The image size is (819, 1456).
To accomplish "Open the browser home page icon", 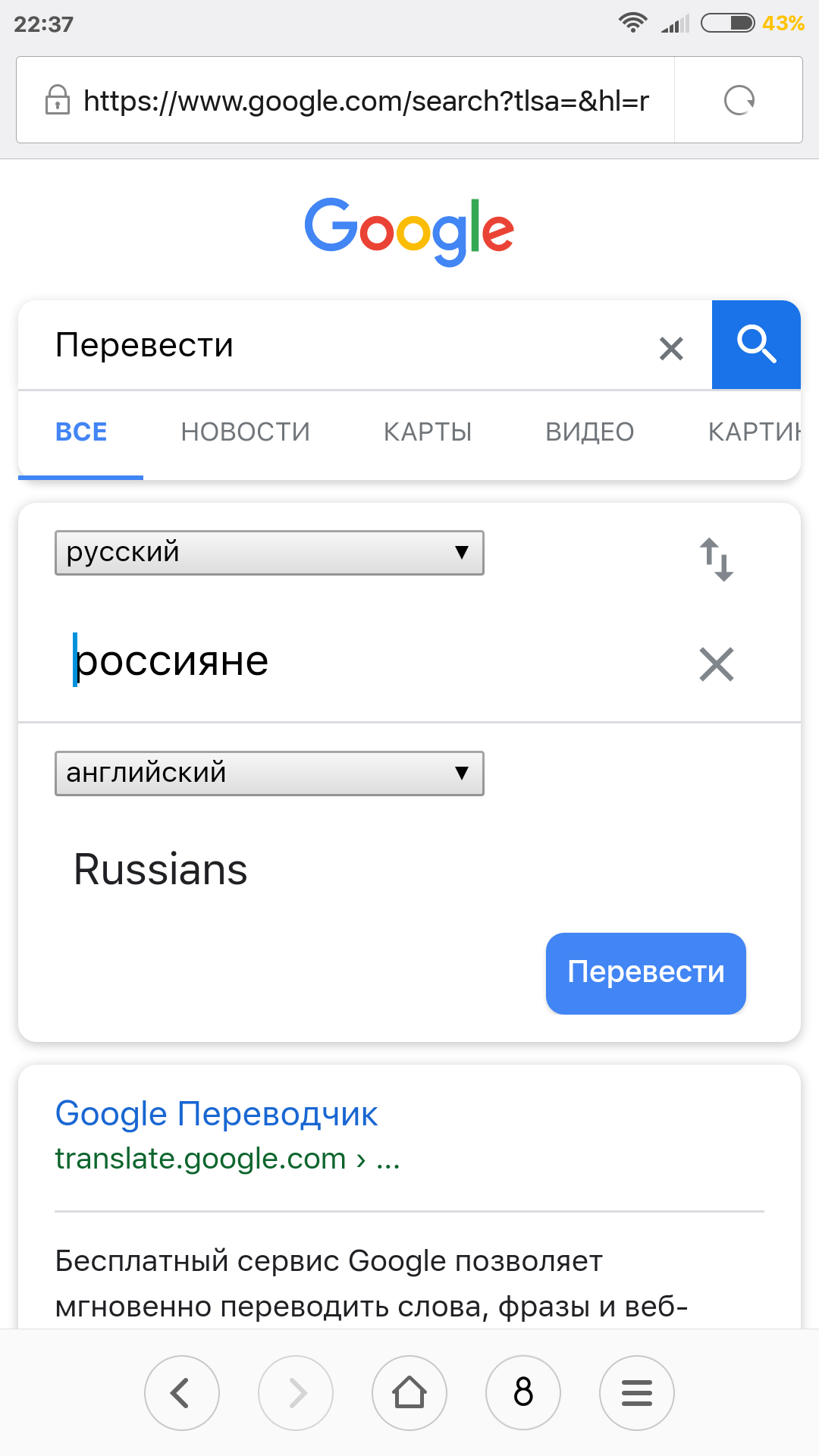I will coord(409,1393).
